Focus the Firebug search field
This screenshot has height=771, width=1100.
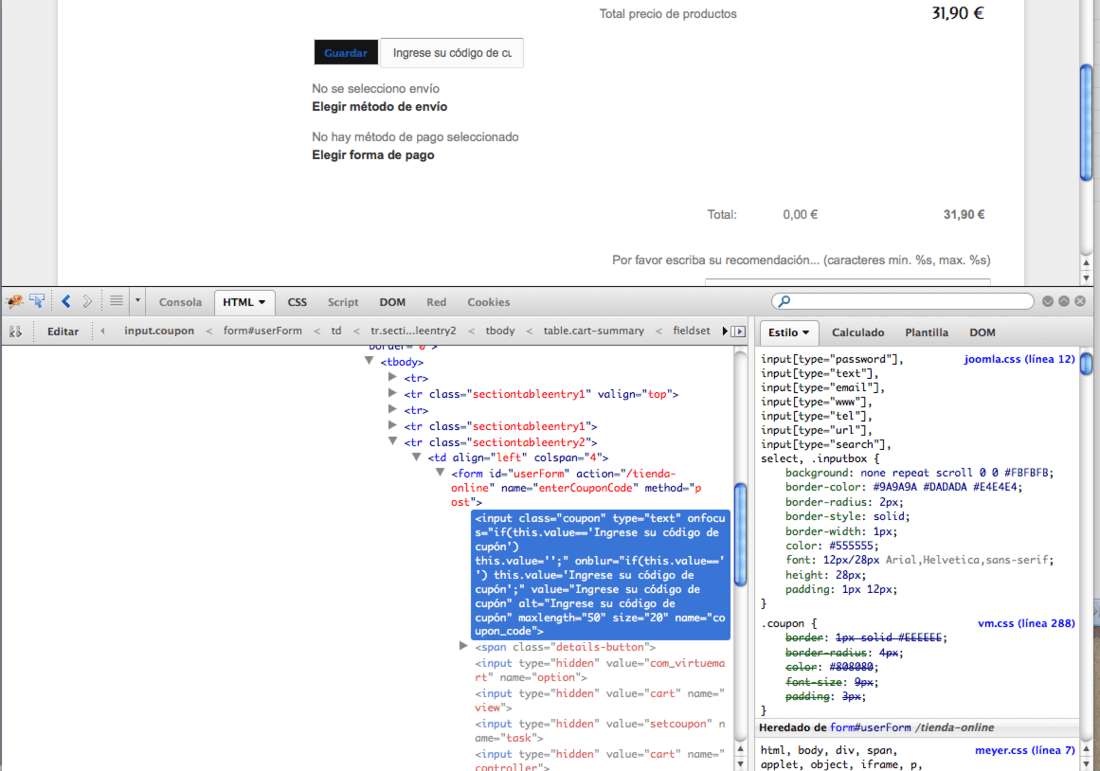903,301
